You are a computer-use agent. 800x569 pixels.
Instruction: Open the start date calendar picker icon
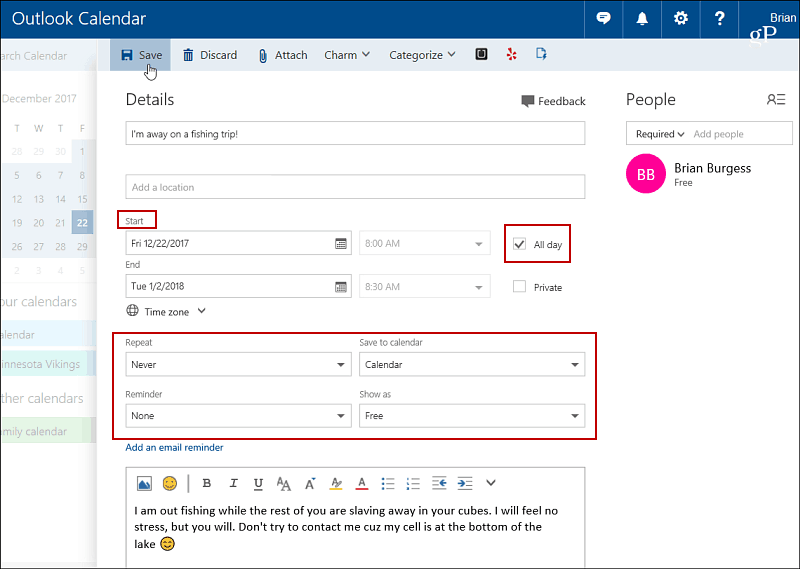[341, 243]
